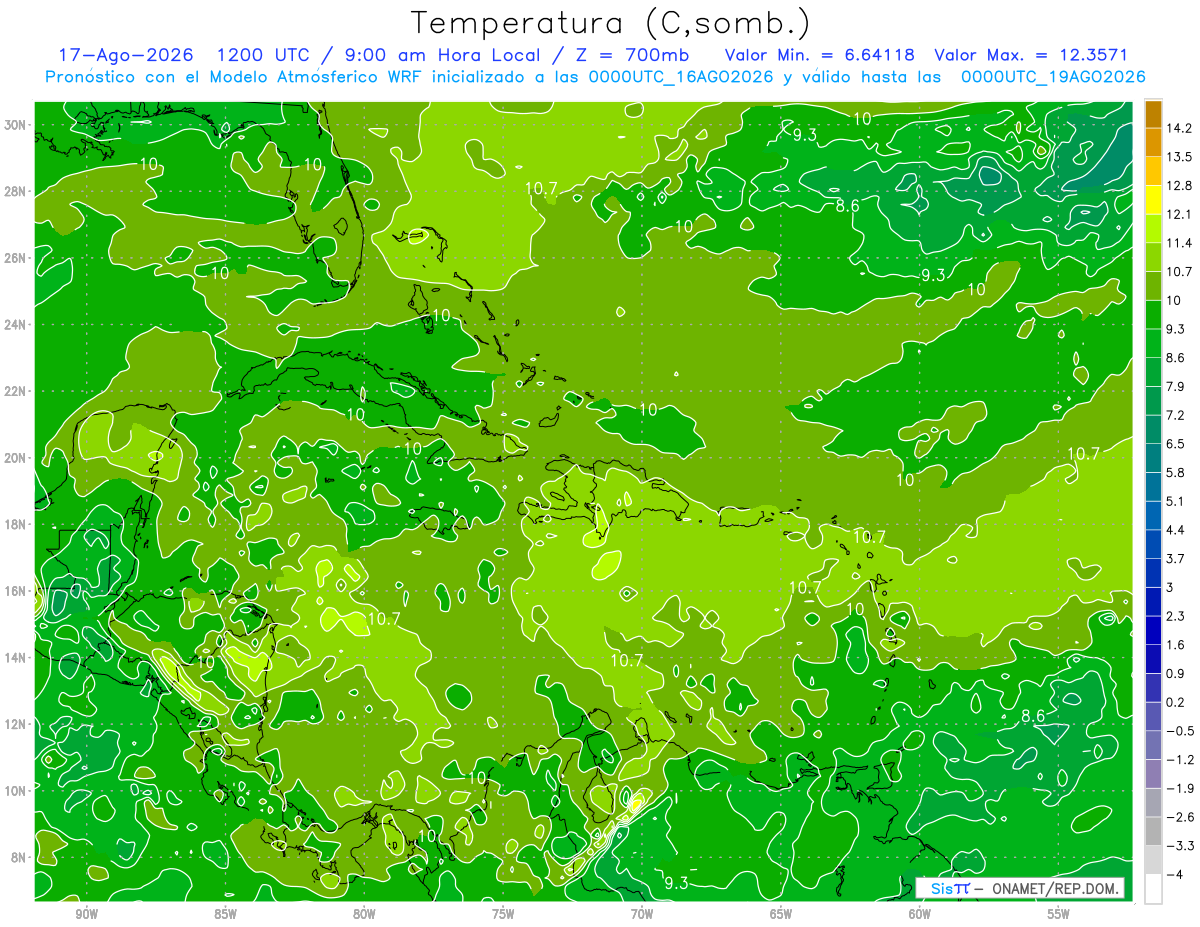Click the 10N latitude axis label
Viewport: 1200px width, 927px height.
[17, 791]
